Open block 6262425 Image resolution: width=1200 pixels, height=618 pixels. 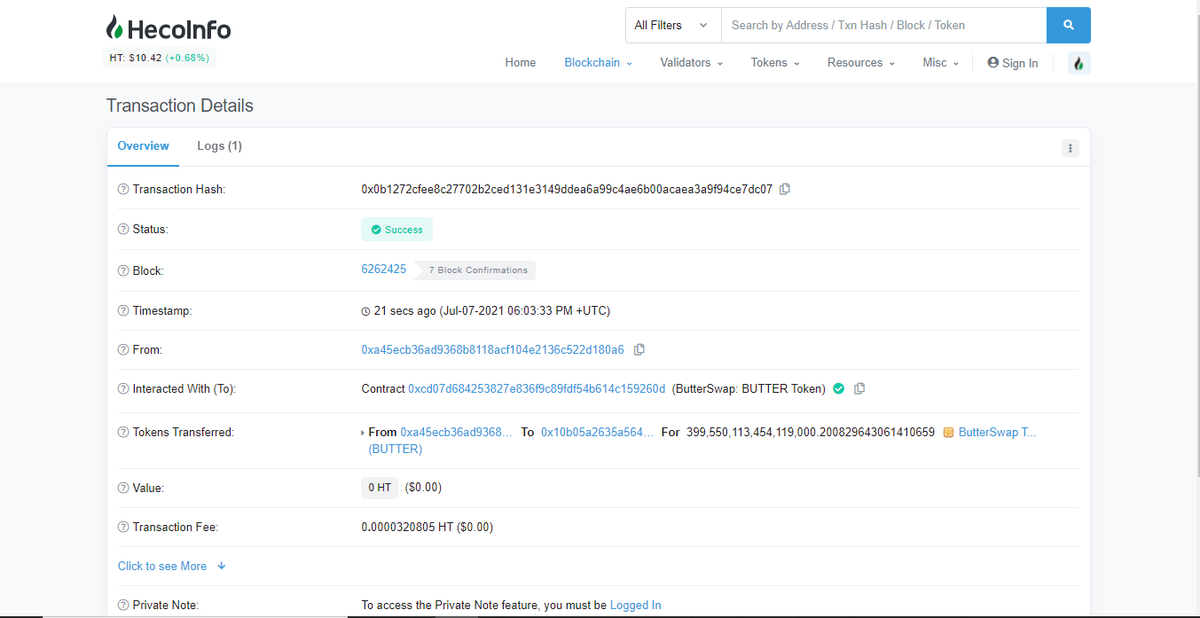pos(384,269)
